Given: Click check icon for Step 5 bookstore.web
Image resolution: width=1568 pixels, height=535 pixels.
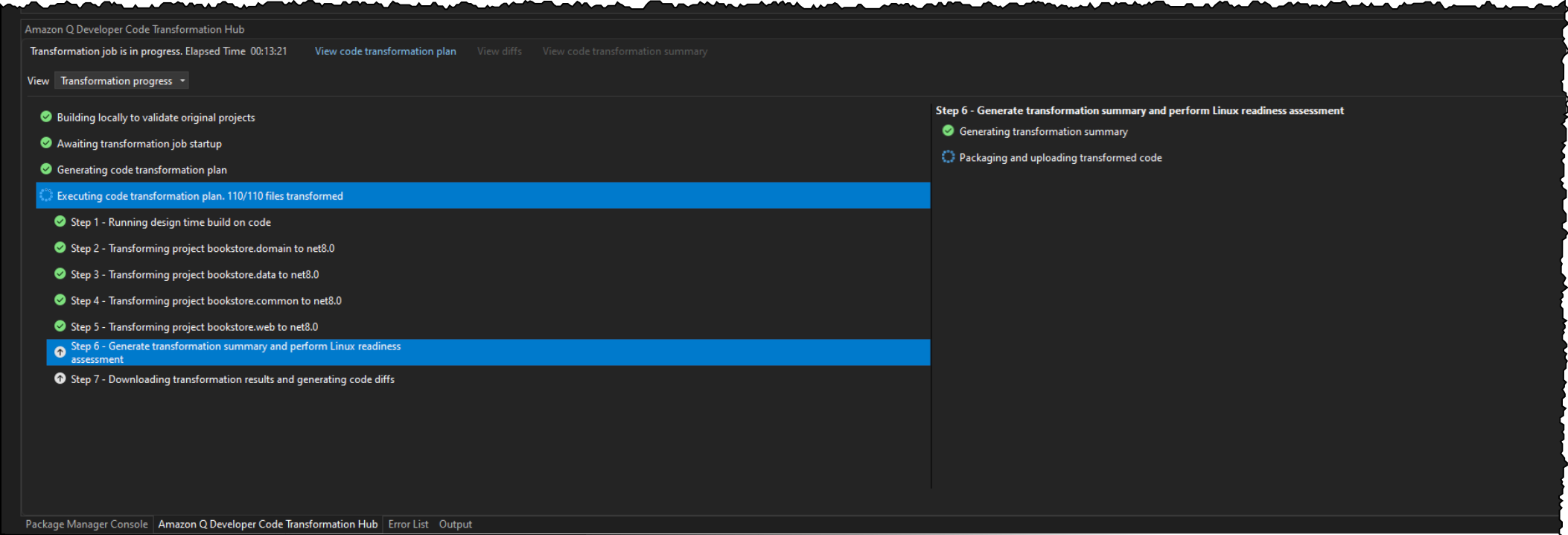Looking at the screenshot, I should 60,326.
